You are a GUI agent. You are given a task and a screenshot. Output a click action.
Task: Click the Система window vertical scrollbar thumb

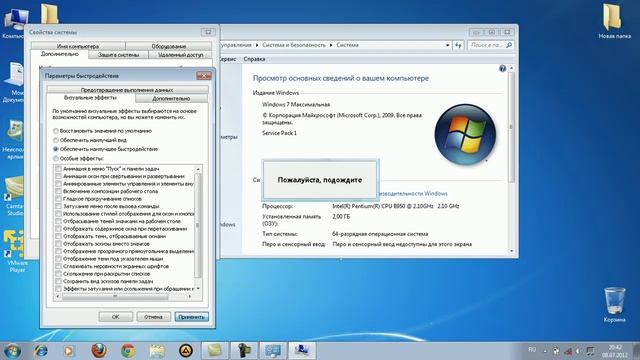[x=511, y=127]
